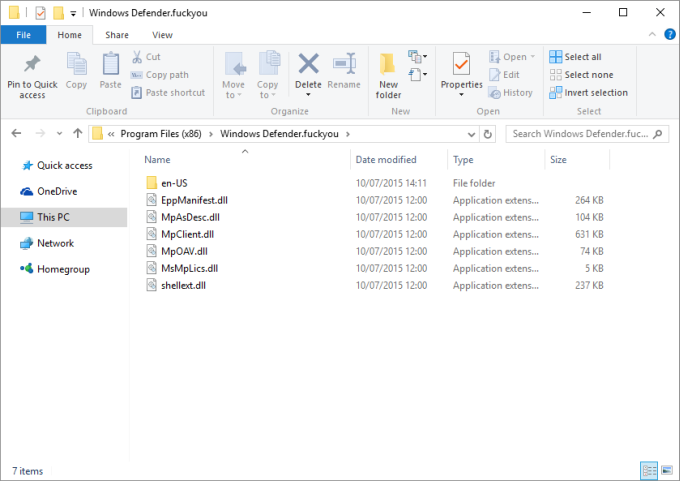Click the Rename icon in Organize group
This screenshot has width=680, height=481.
pos(344,65)
